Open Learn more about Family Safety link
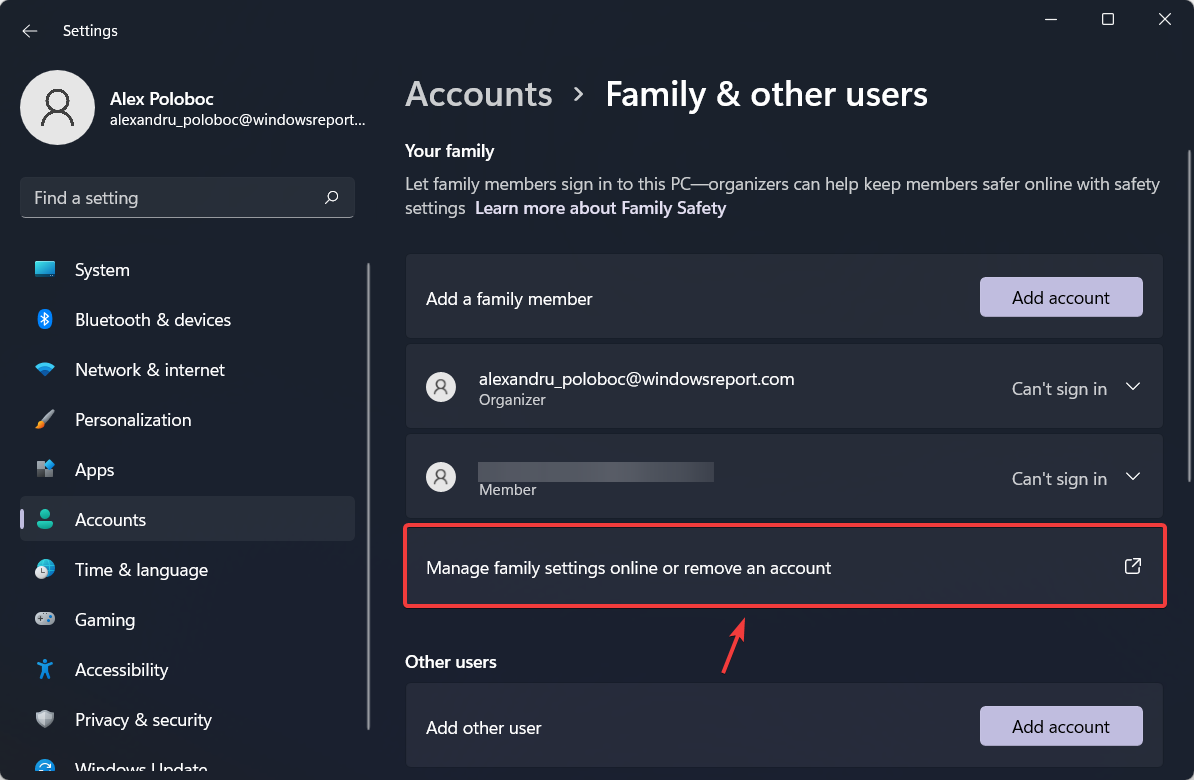 600,208
